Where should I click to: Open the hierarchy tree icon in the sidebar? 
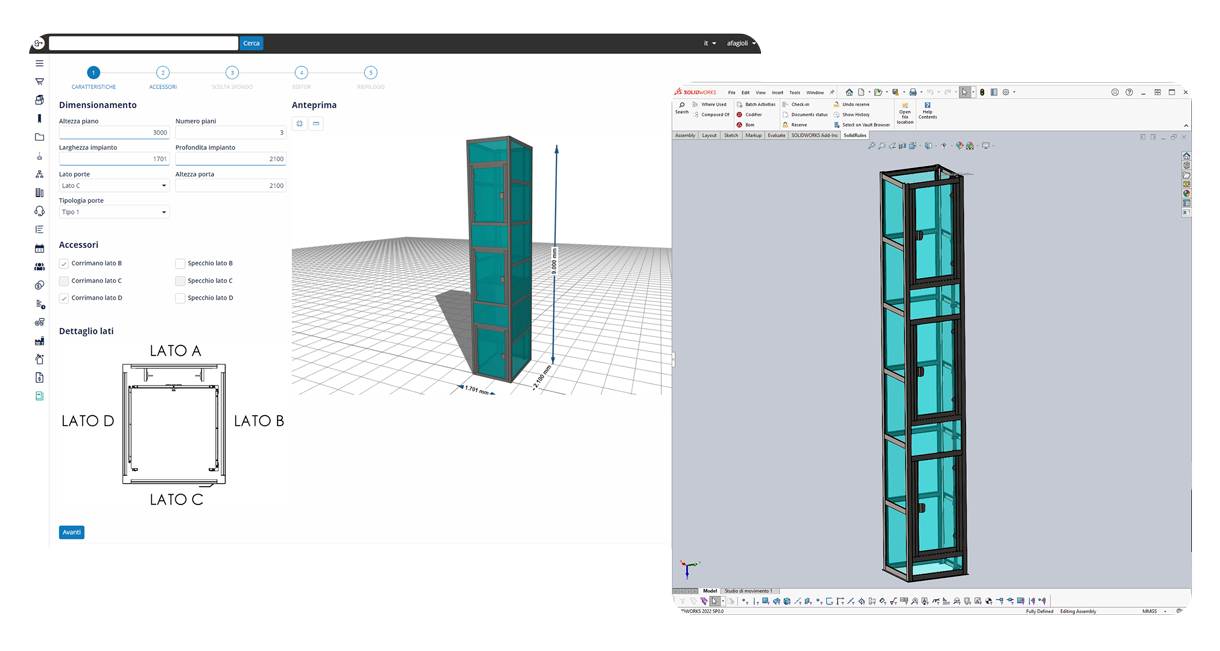pyautogui.click(x=40, y=174)
